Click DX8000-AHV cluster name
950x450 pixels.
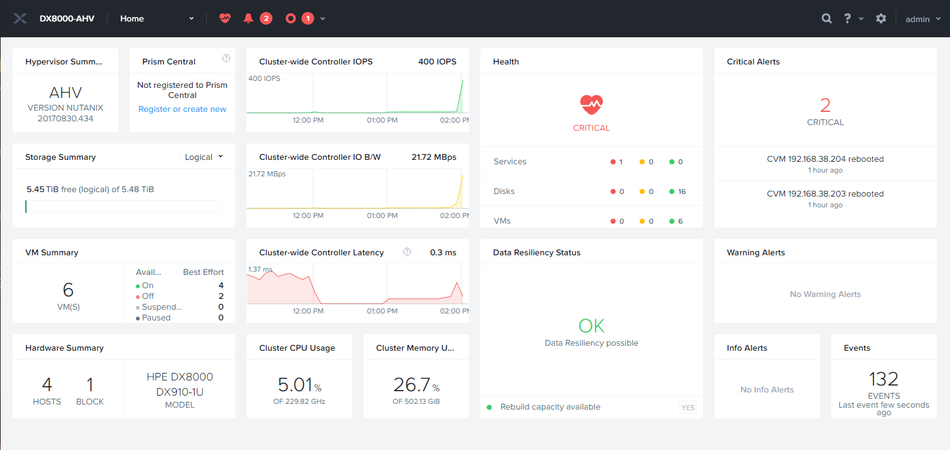pyautogui.click(x=65, y=19)
